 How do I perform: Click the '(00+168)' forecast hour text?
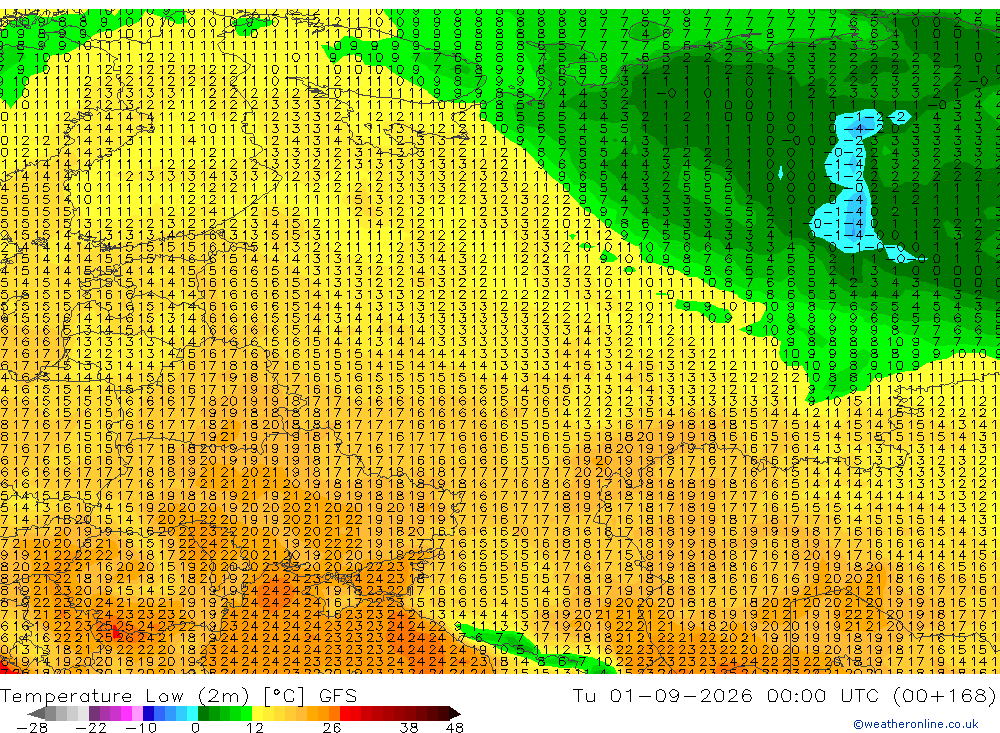tap(945, 695)
